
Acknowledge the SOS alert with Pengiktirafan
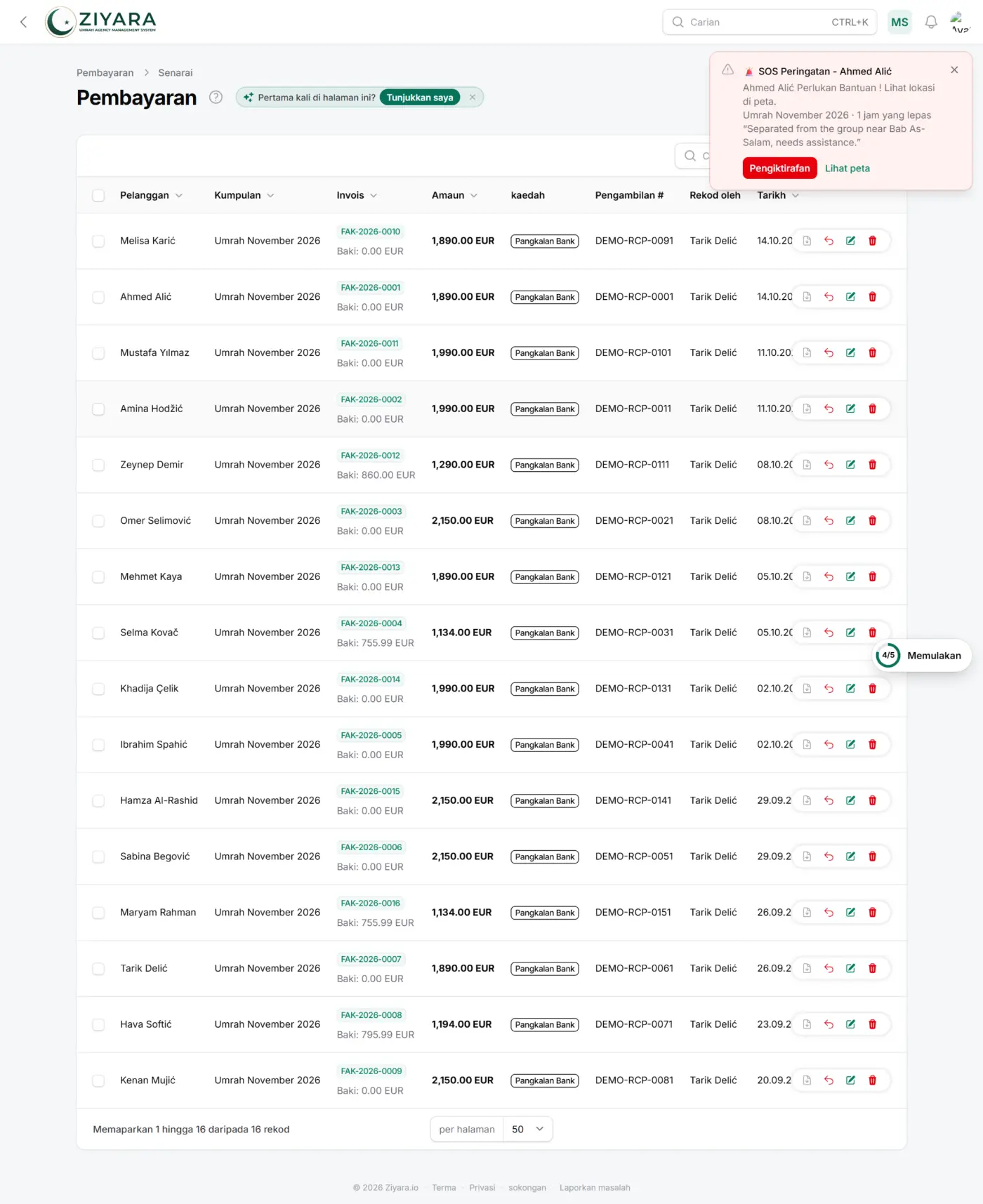(x=779, y=168)
